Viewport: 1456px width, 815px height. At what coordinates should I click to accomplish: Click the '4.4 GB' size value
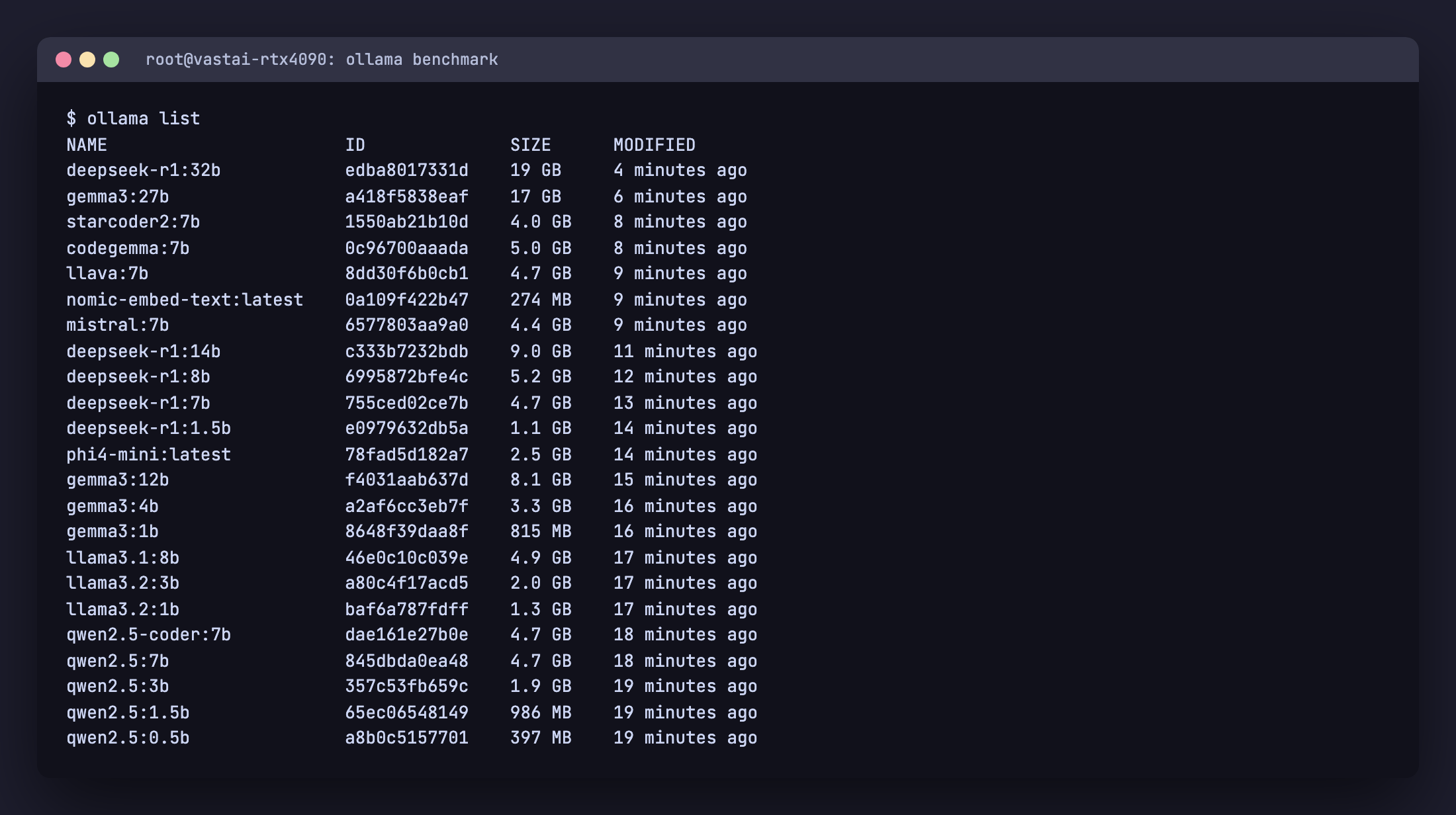541,325
